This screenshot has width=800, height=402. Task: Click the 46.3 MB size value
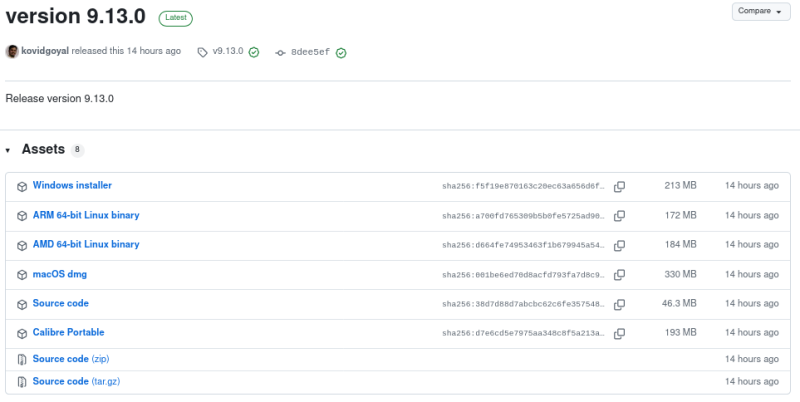coord(679,303)
